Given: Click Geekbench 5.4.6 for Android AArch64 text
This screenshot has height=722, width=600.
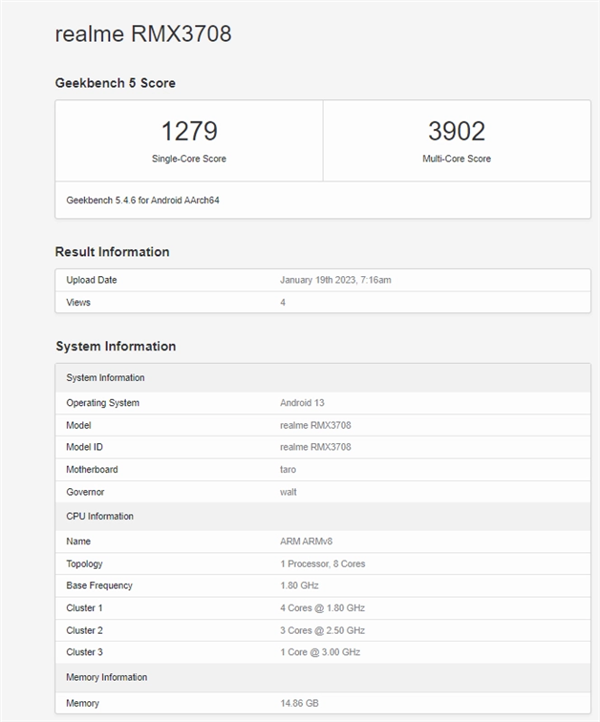Looking at the screenshot, I should point(142,200).
